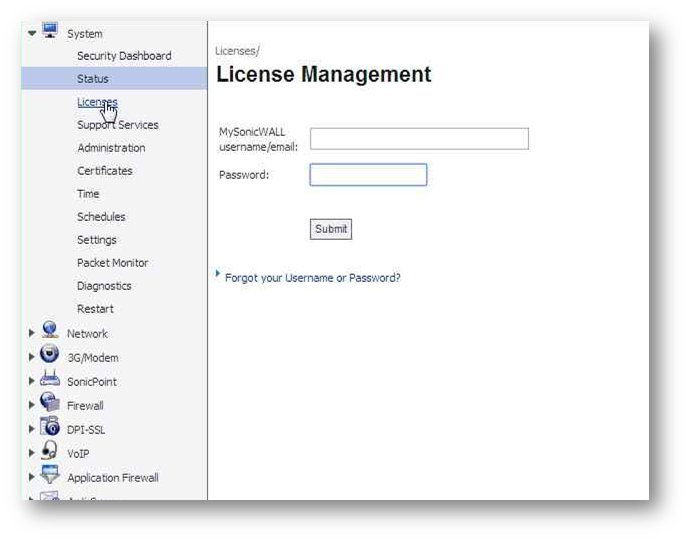Open Forgot your Username or Password link
This screenshot has width=691, height=542.
[312, 278]
